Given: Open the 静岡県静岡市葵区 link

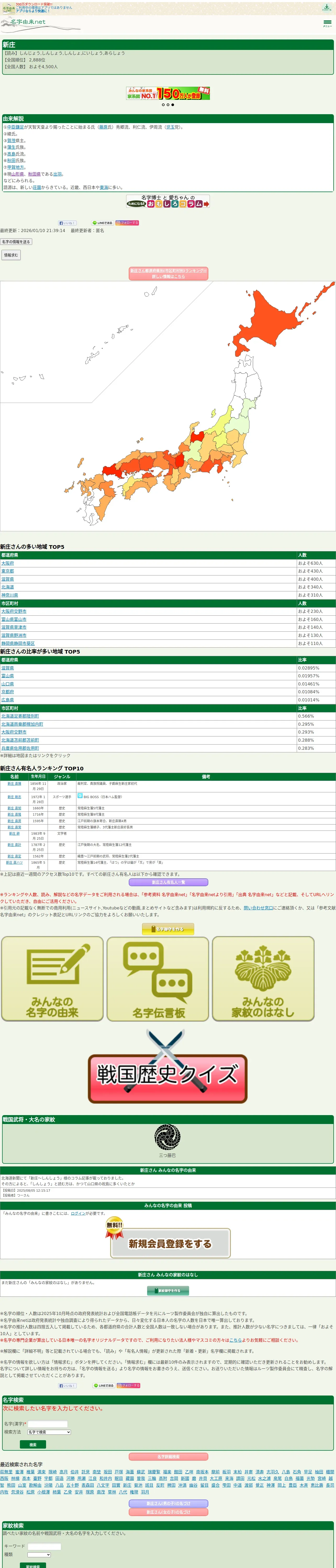Looking at the screenshot, I should [18, 643].
